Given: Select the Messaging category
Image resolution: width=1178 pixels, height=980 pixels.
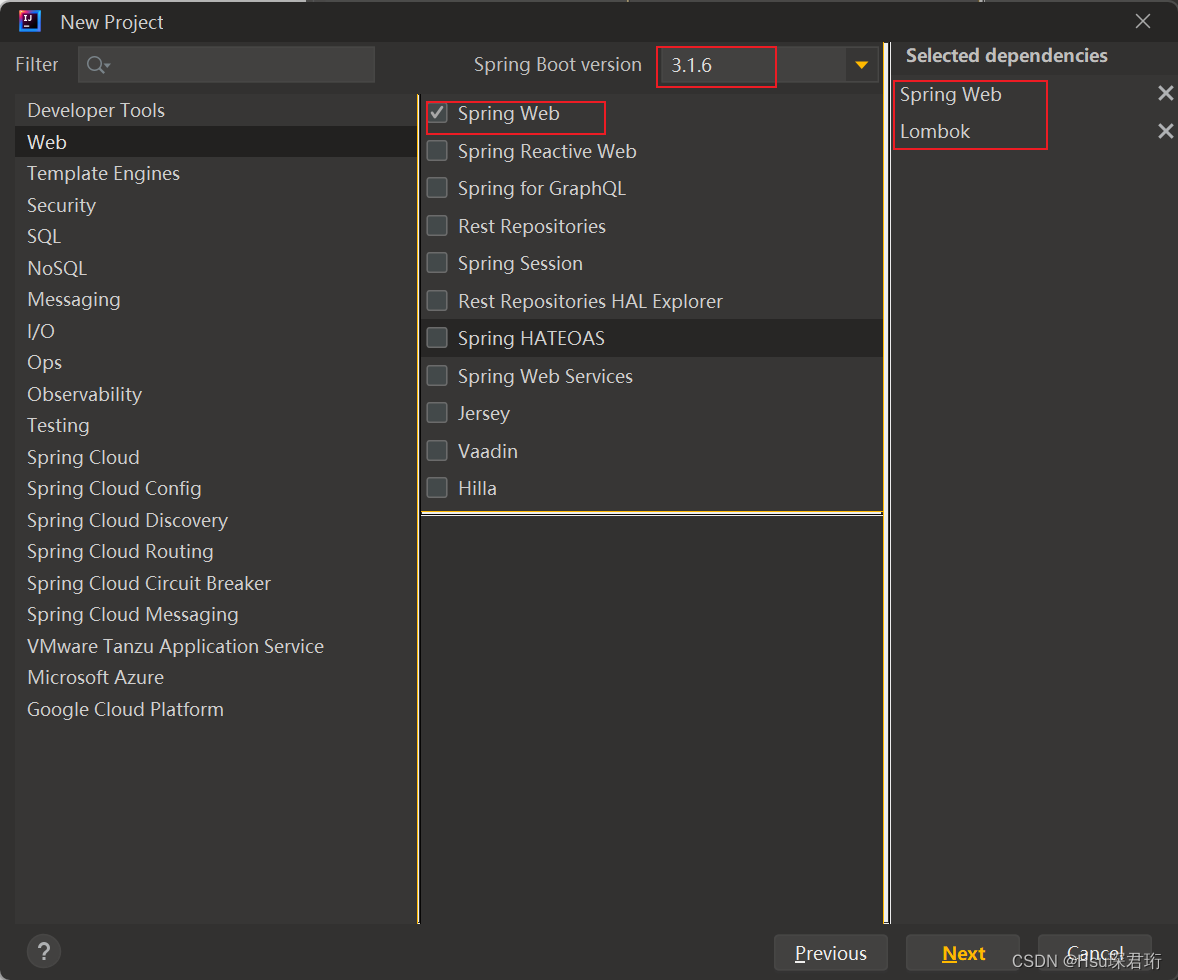Looking at the screenshot, I should click(216, 300).
